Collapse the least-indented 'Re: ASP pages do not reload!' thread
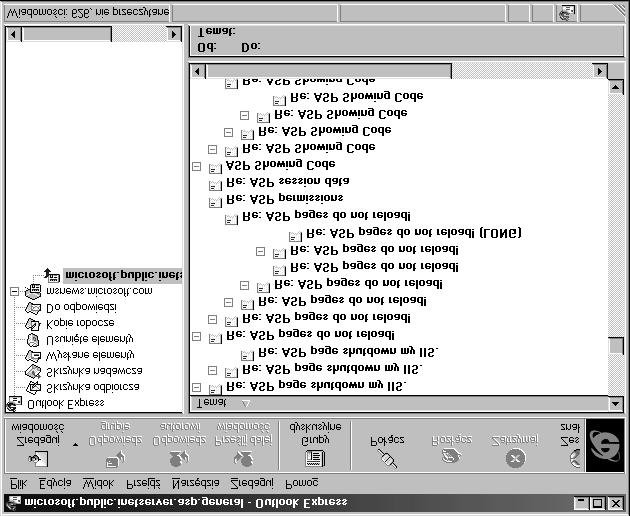Viewport: 630px width, 516px height. (x=196, y=337)
